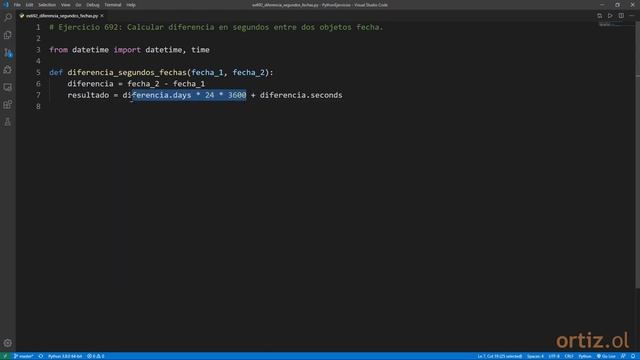This screenshot has width=640, height=360.
Task: Run Python file with the play icon
Action: tap(610, 16)
